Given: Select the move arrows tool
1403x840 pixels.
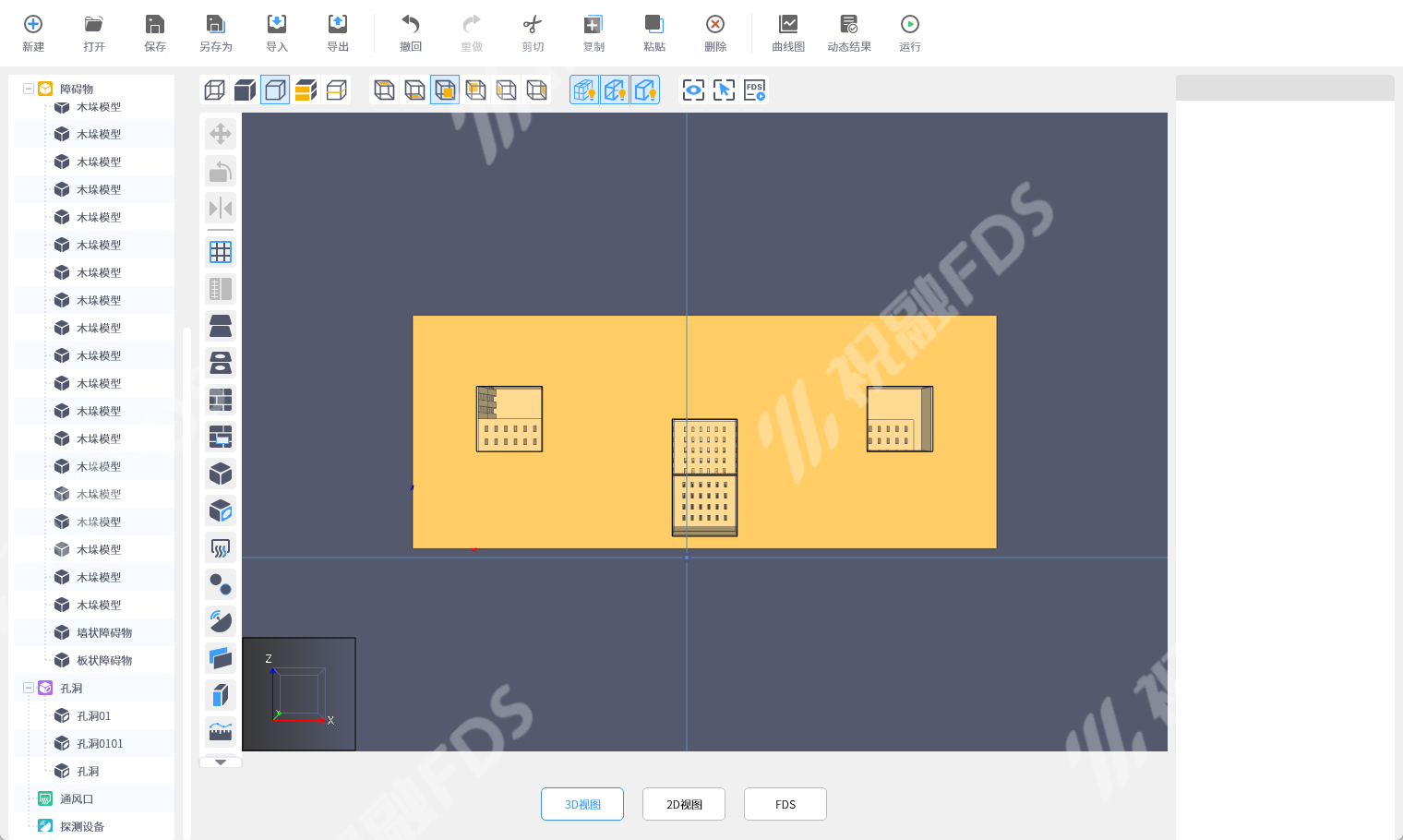Looking at the screenshot, I should coord(221,134).
